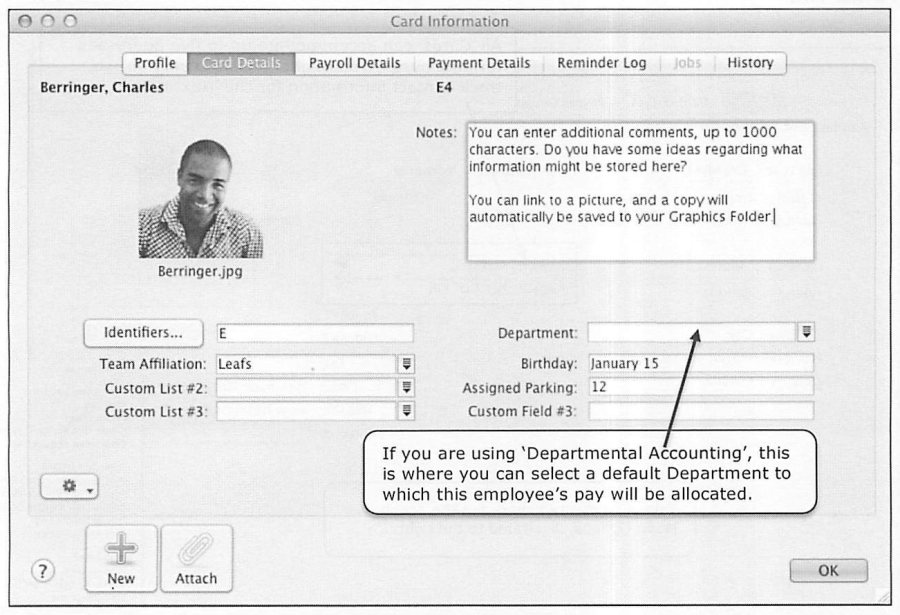Click the Berringer, Charles name heading
This screenshot has width=900, height=615.
tap(102, 87)
